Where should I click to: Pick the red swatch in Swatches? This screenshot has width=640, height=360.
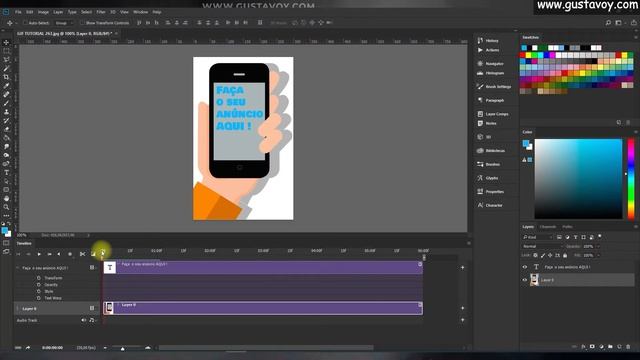pos(523,55)
